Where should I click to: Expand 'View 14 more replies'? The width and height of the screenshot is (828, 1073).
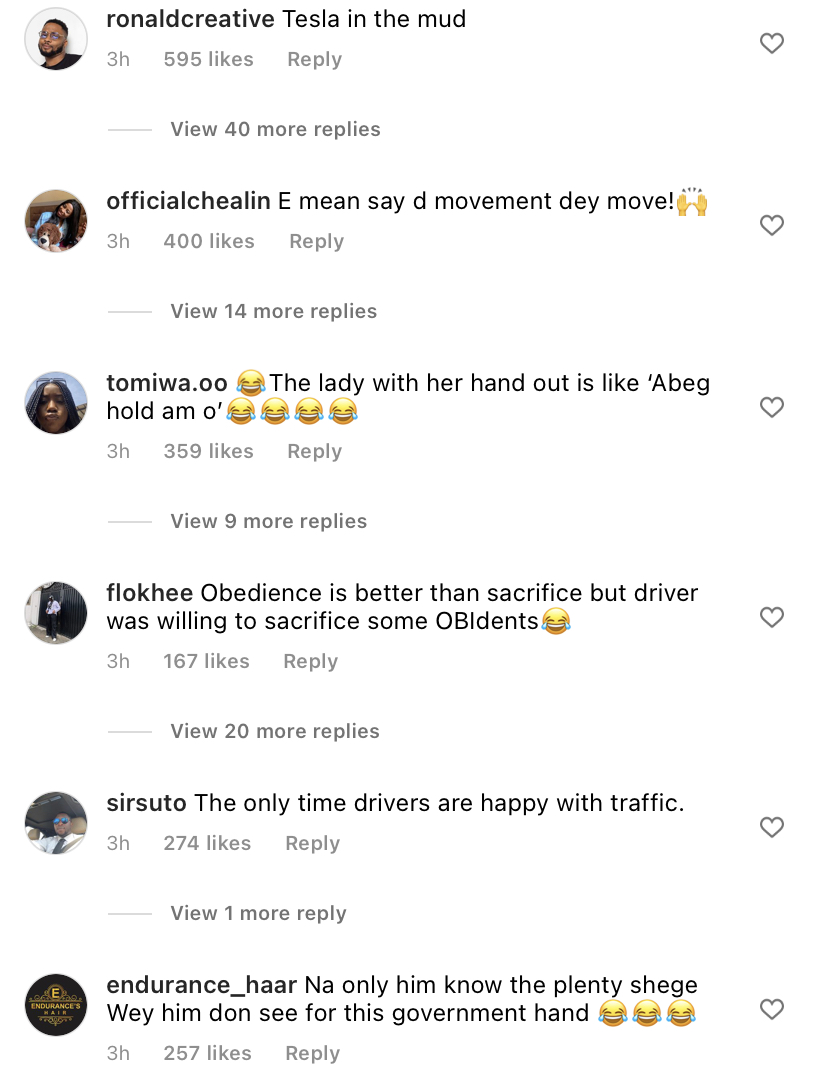(273, 311)
